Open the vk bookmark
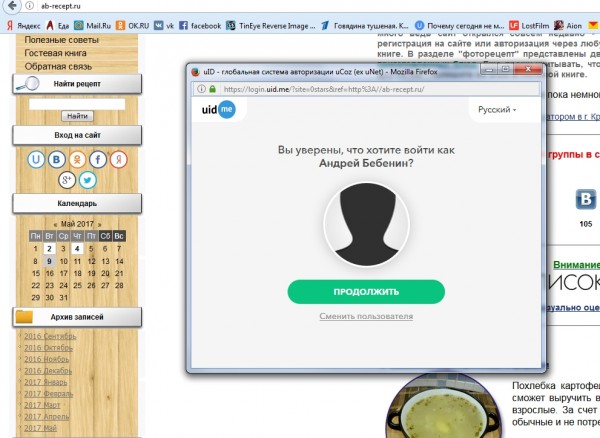Image resolution: width=600 pixels, height=438 pixels. click(164, 26)
